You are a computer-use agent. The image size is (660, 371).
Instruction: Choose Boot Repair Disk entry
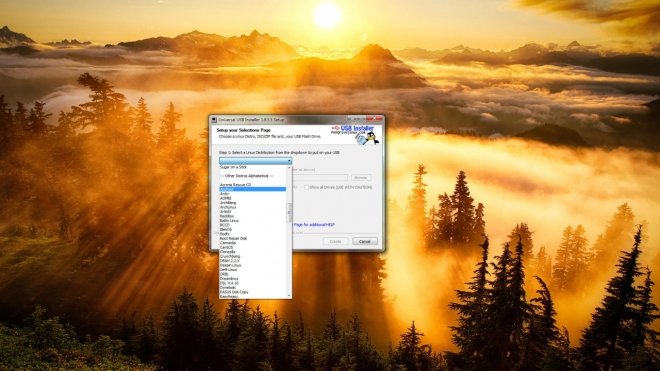click(233, 238)
